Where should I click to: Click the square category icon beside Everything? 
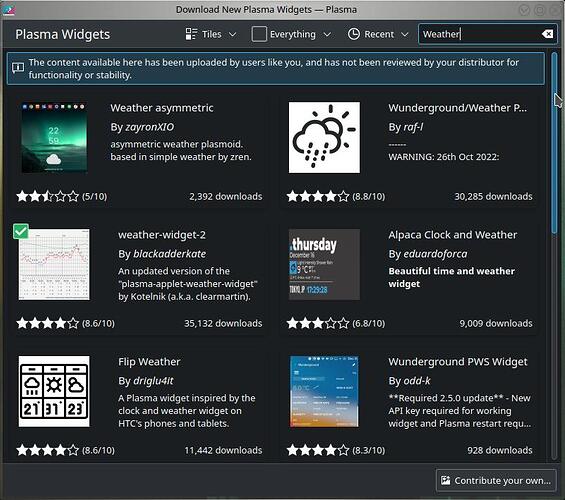259,34
